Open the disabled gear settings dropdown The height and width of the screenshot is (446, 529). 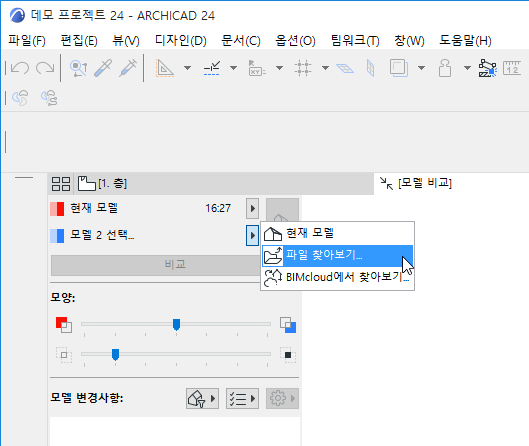click(x=282, y=398)
